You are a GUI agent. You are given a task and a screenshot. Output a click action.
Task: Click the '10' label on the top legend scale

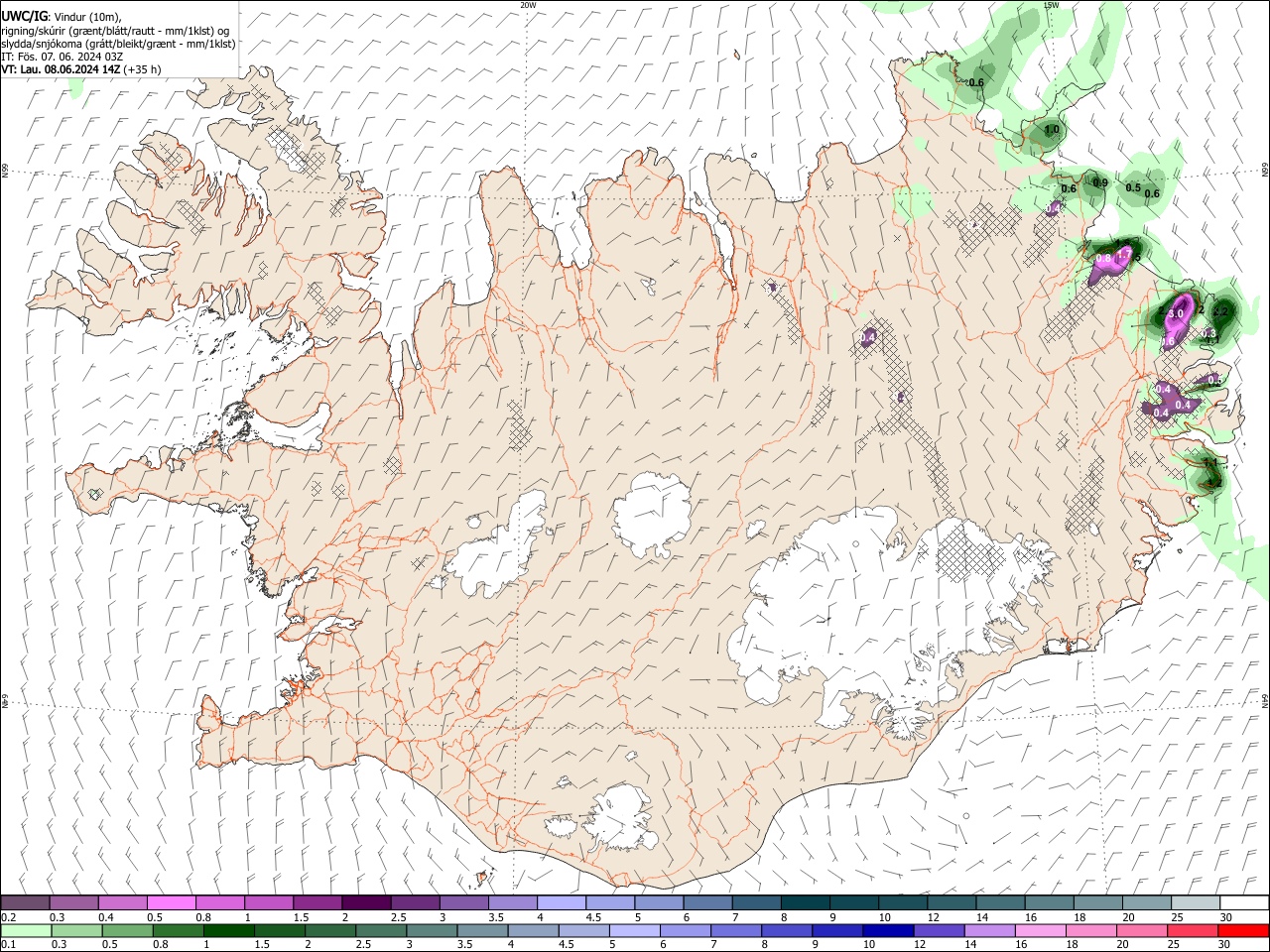coord(884,917)
